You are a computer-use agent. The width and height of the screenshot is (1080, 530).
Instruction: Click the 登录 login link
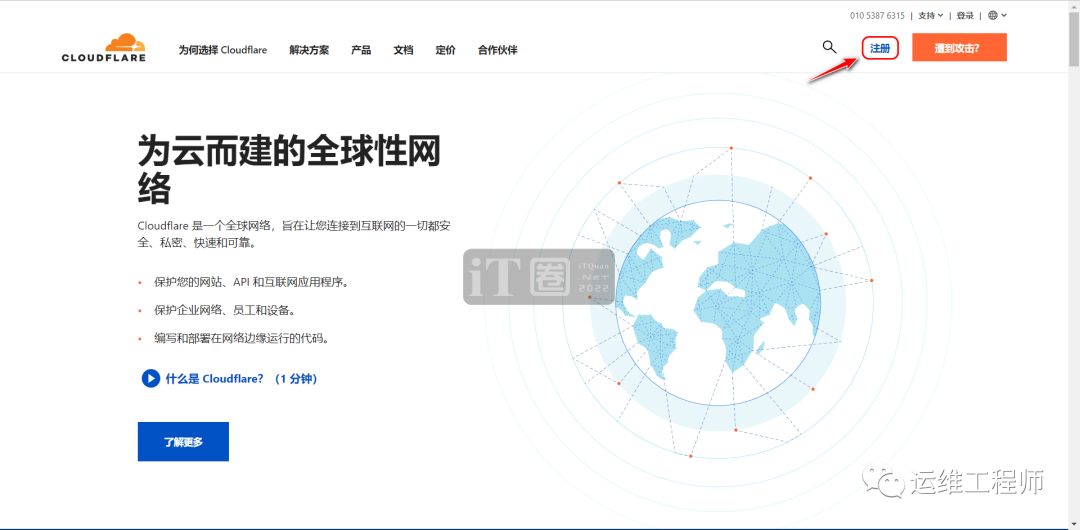coord(966,15)
